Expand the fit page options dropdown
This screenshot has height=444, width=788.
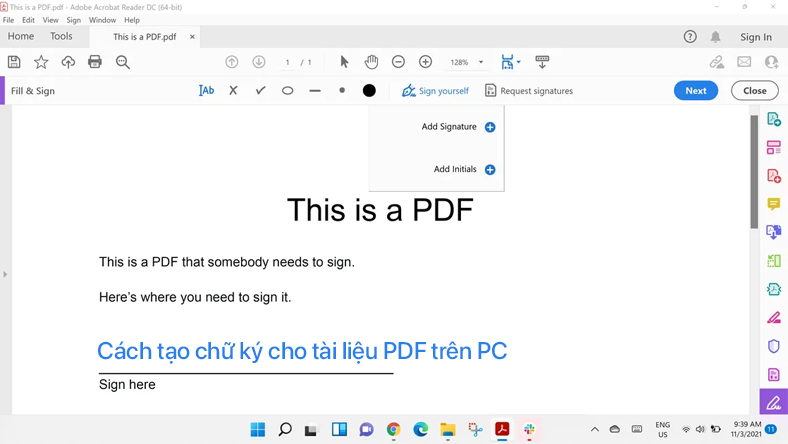click(518, 62)
